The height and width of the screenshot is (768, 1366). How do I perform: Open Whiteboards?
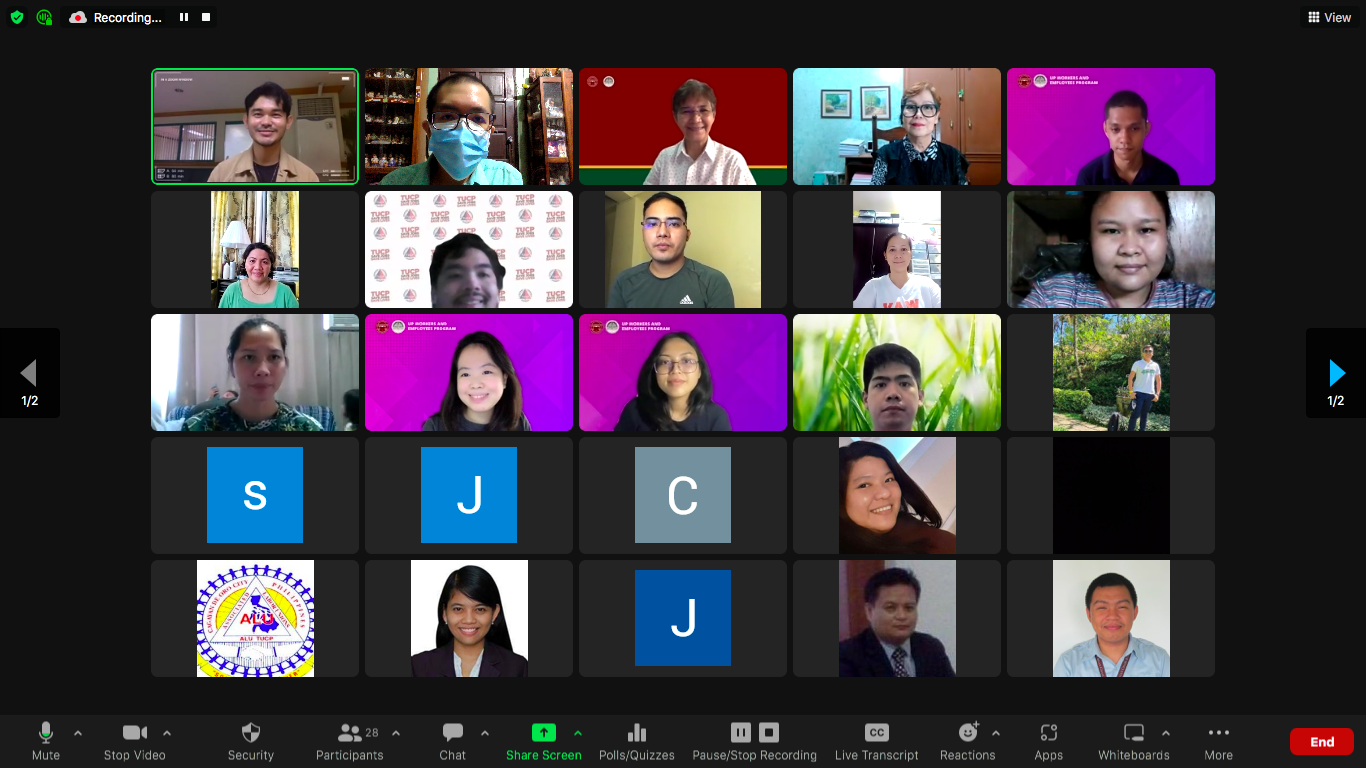tap(1133, 740)
